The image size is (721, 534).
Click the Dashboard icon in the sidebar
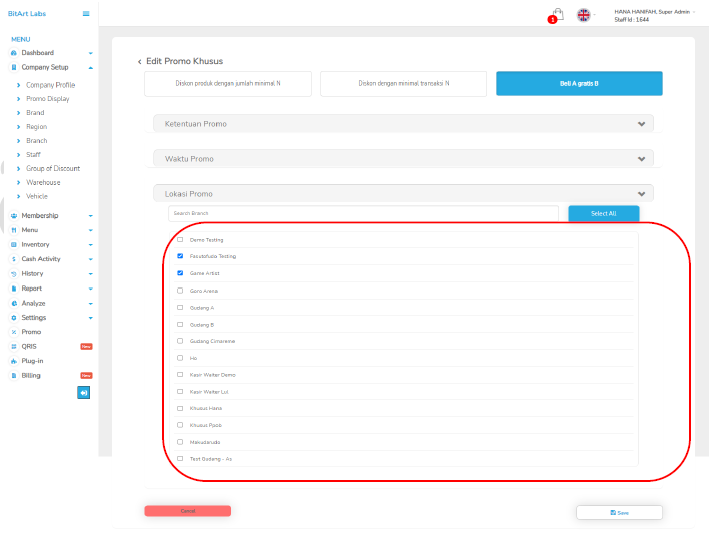click(x=13, y=52)
